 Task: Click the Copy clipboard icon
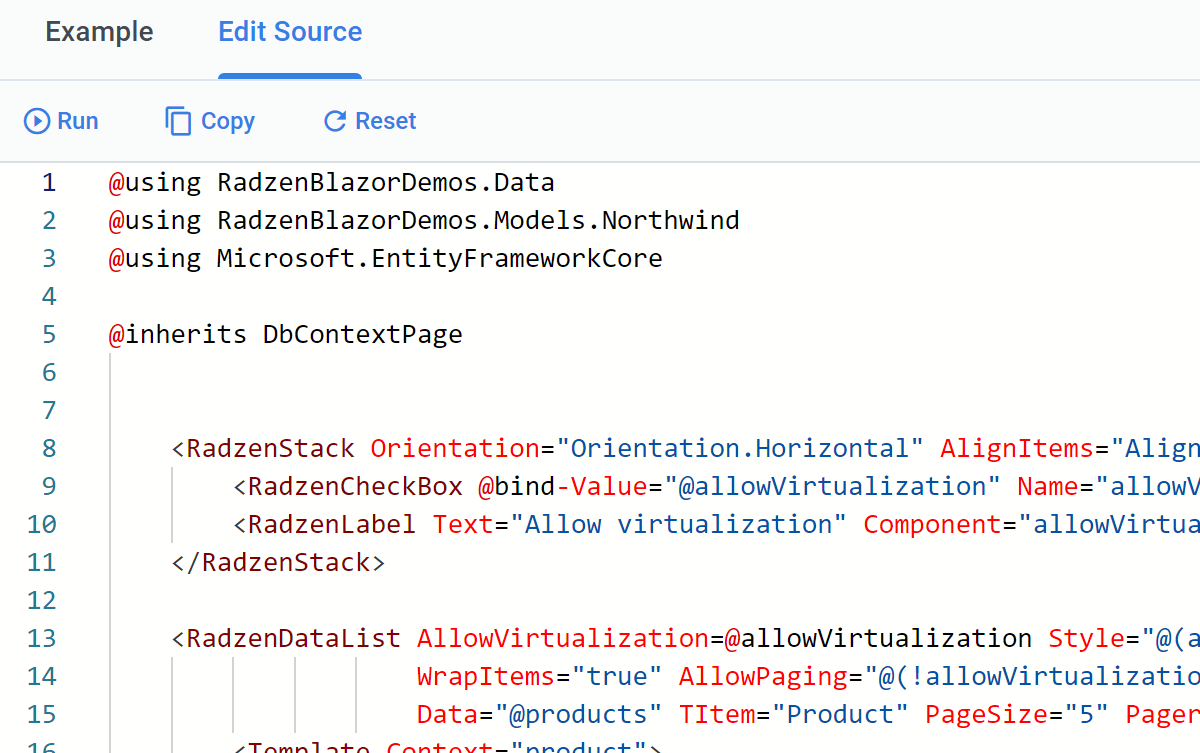click(178, 120)
